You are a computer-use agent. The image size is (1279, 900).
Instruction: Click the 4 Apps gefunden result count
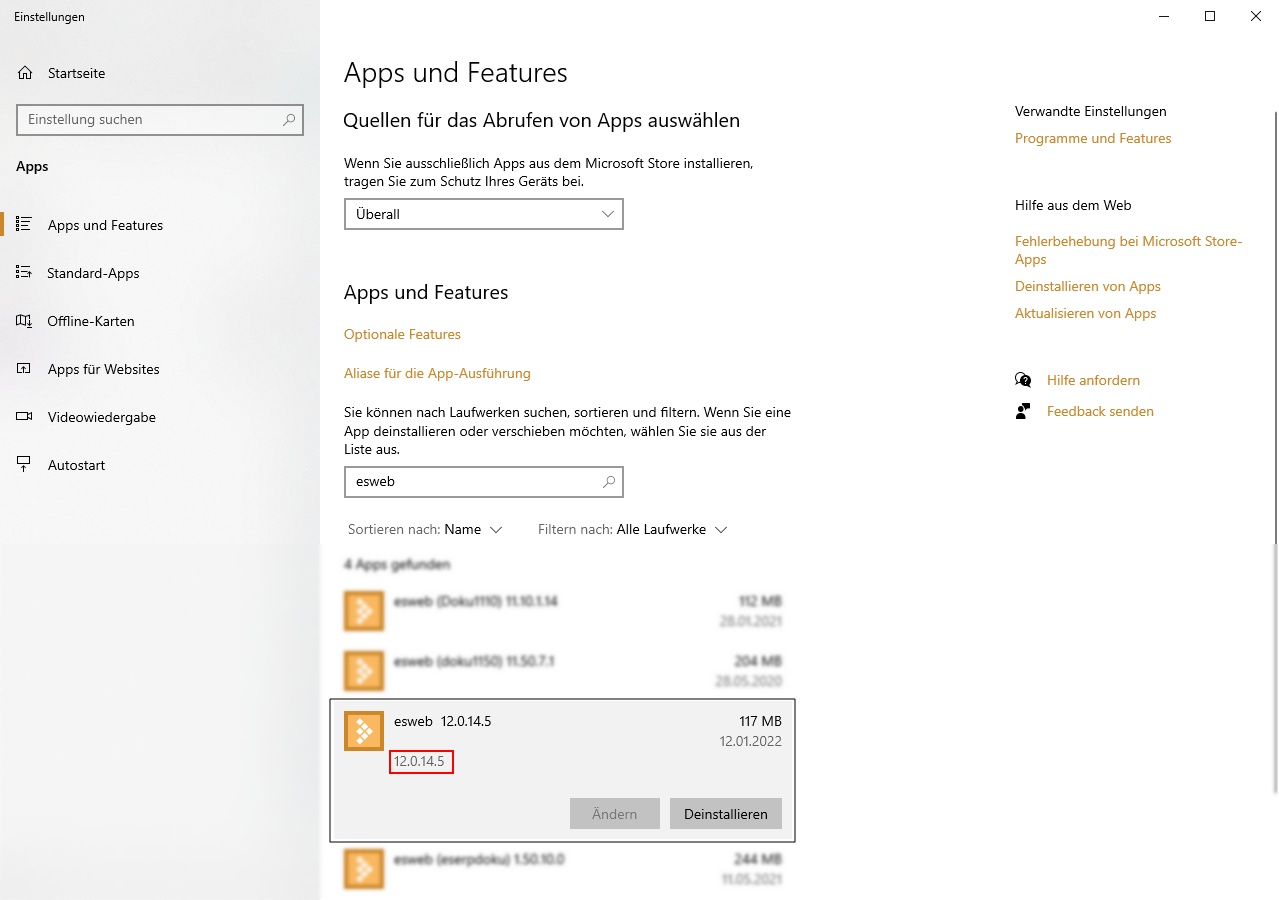397,564
